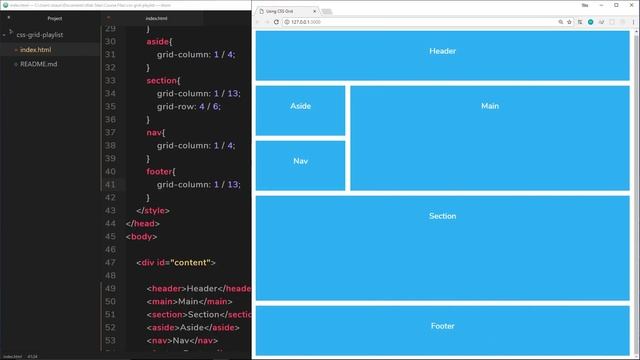
Task: Close the Using CSS Grid browser tab
Action: (315, 11)
